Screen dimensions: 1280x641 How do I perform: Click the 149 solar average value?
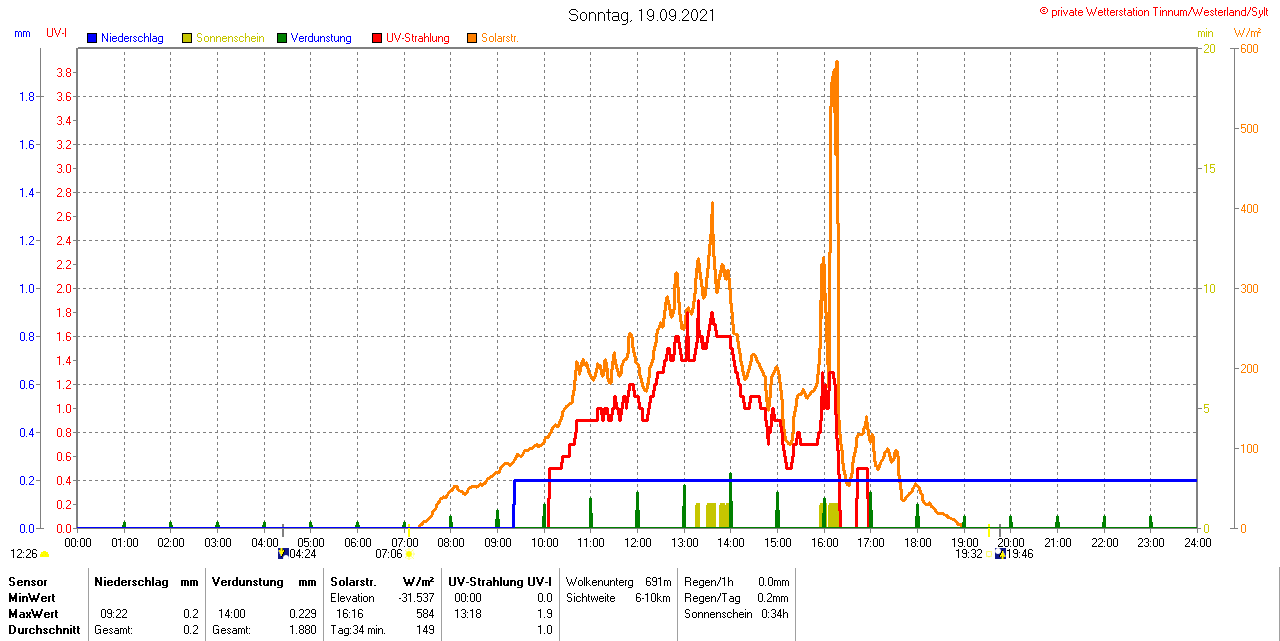click(425, 630)
